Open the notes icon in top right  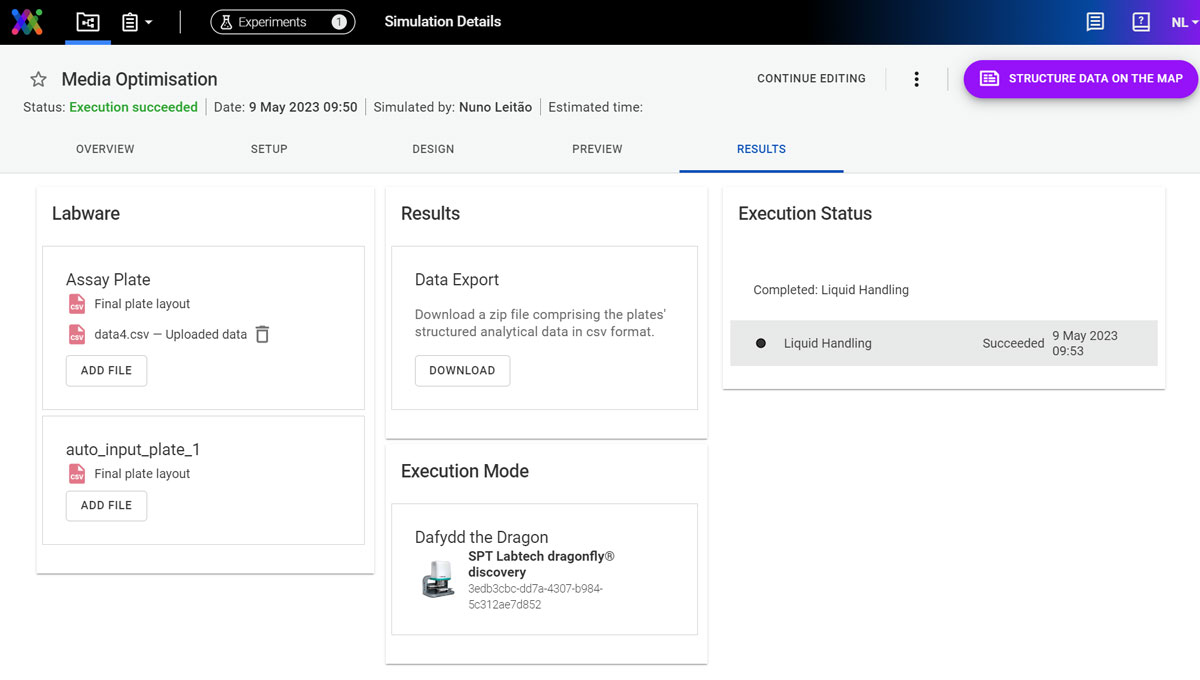1095,22
